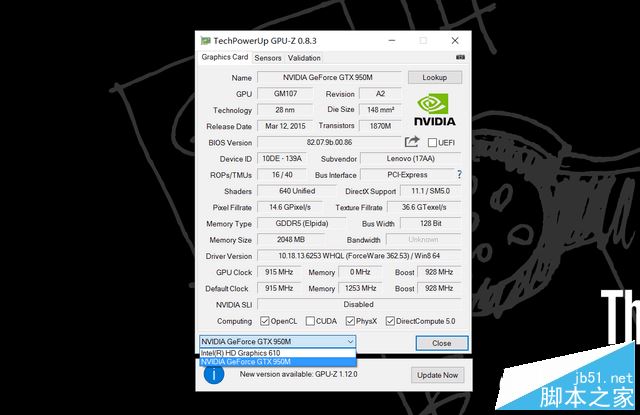Viewport: 640px width, 415px height.
Task: Choose NVIDIA GeForce GTX 950M list option
Action: [x=278, y=362]
